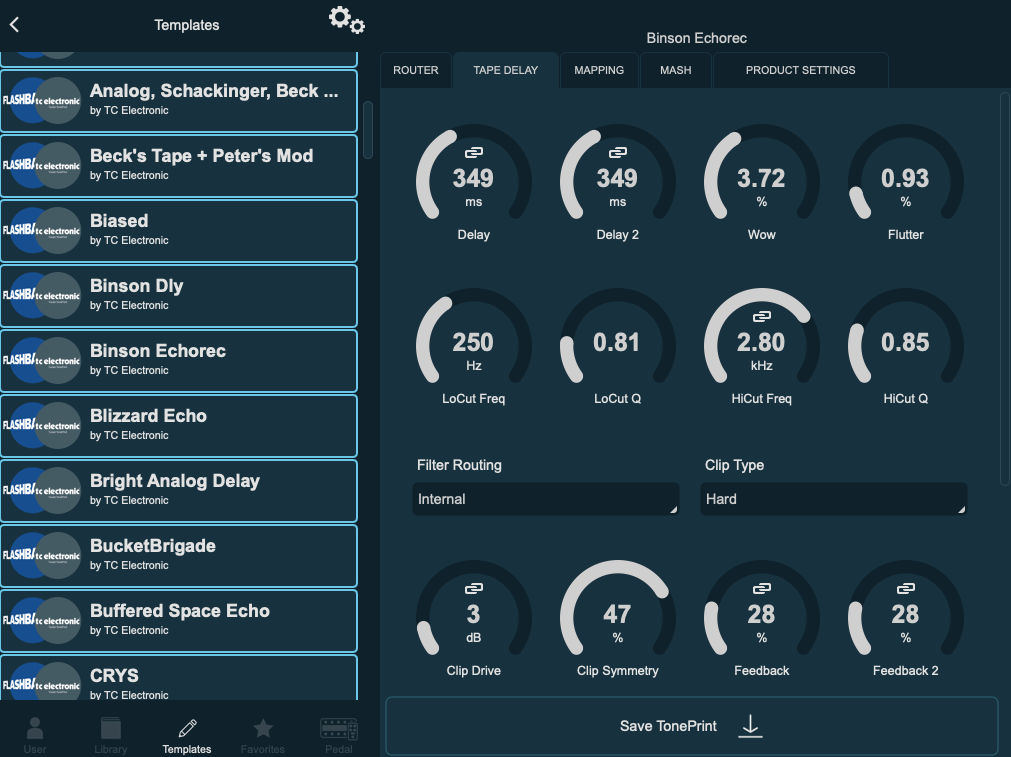1011x757 pixels.
Task: Open the Pedal section icon
Action: pyautogui.click(x=339, y=729)
